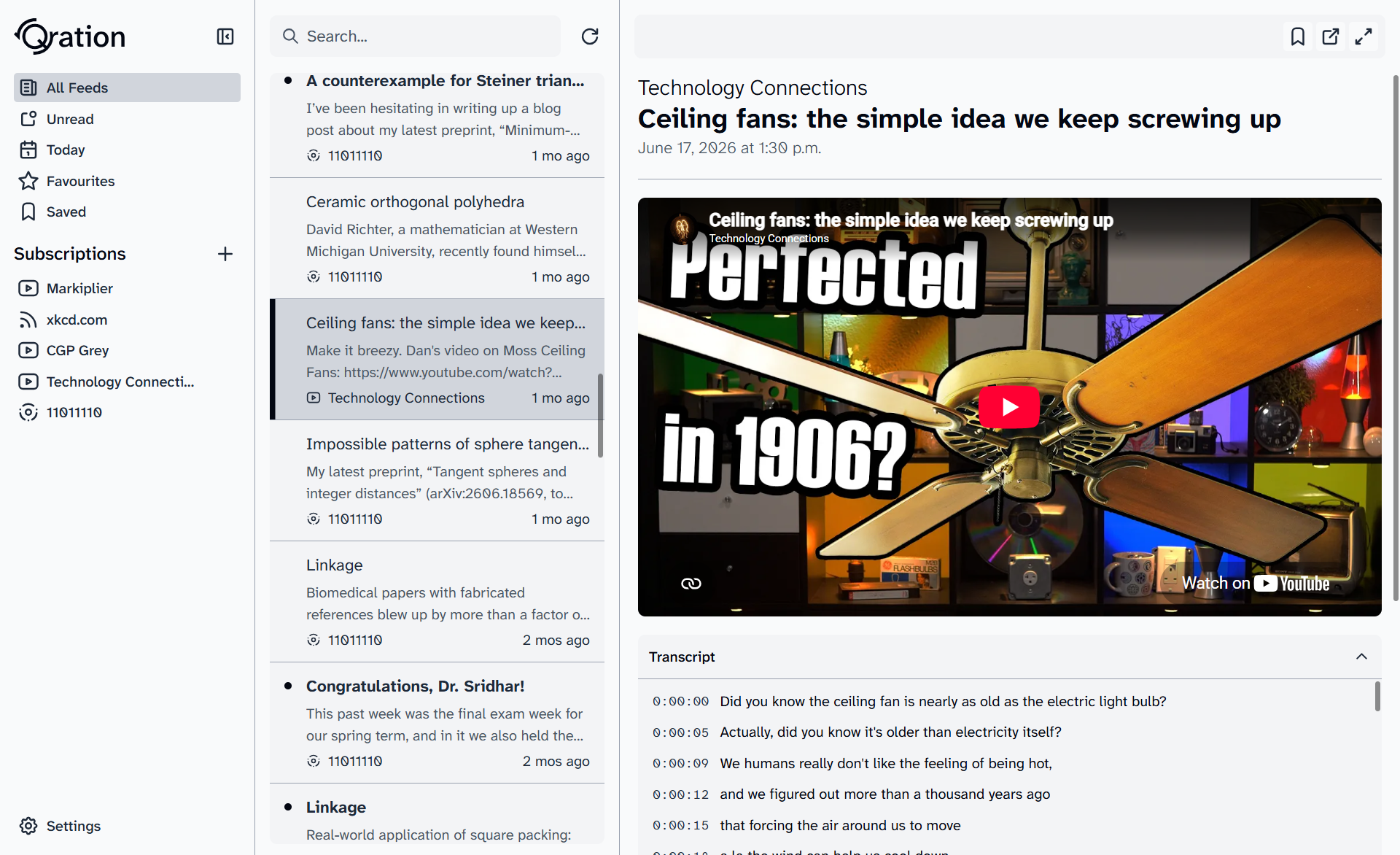Select All Feeds
The width and height of the screenshot is (1400, 855).
127,88
